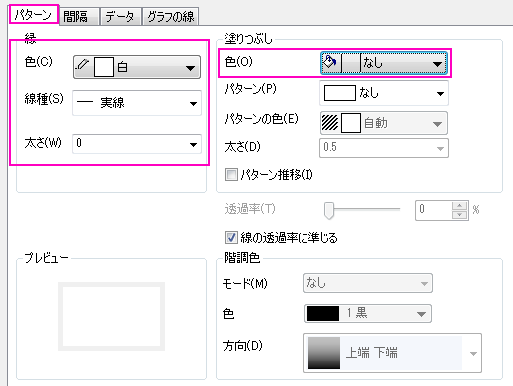Click the パターンの色 '自動' text
513x386 pixels.
[376, 123]
